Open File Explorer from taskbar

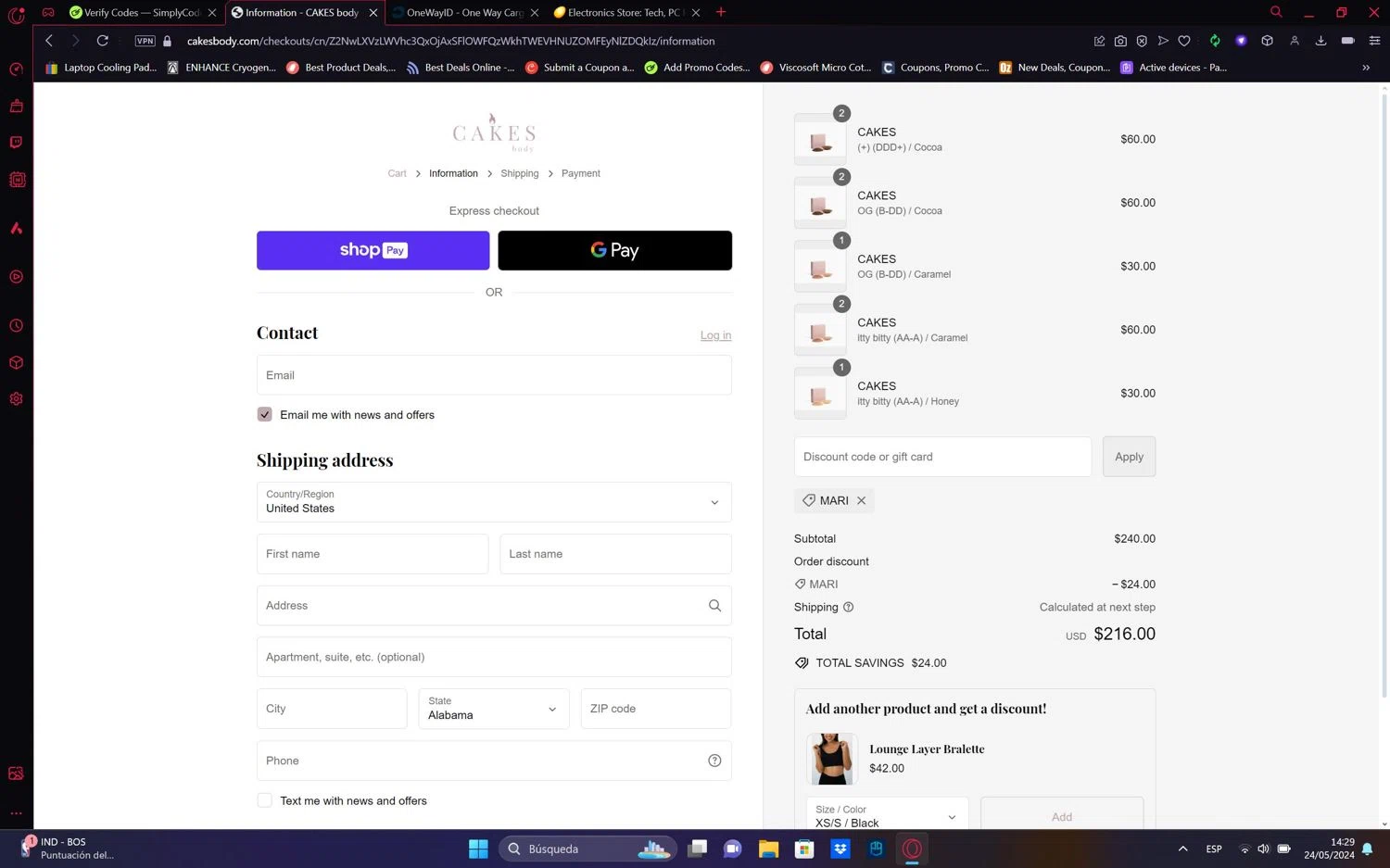coord(768,849)
